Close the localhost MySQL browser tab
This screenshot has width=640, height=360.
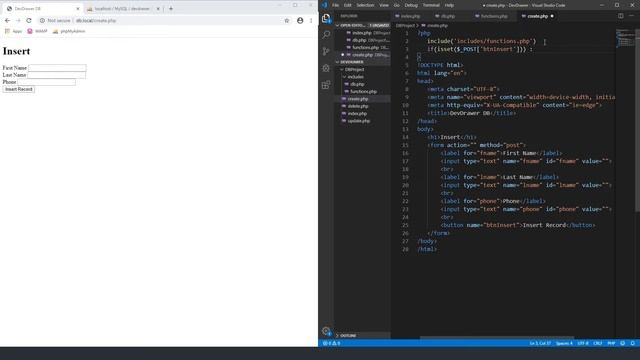click(x=158, y=9)
